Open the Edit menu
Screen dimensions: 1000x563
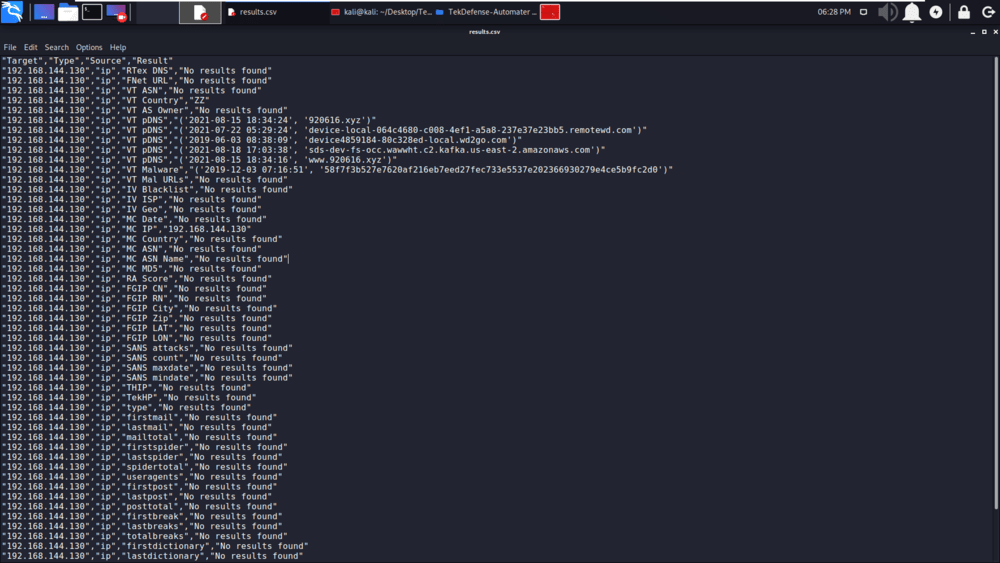(31, 47)
